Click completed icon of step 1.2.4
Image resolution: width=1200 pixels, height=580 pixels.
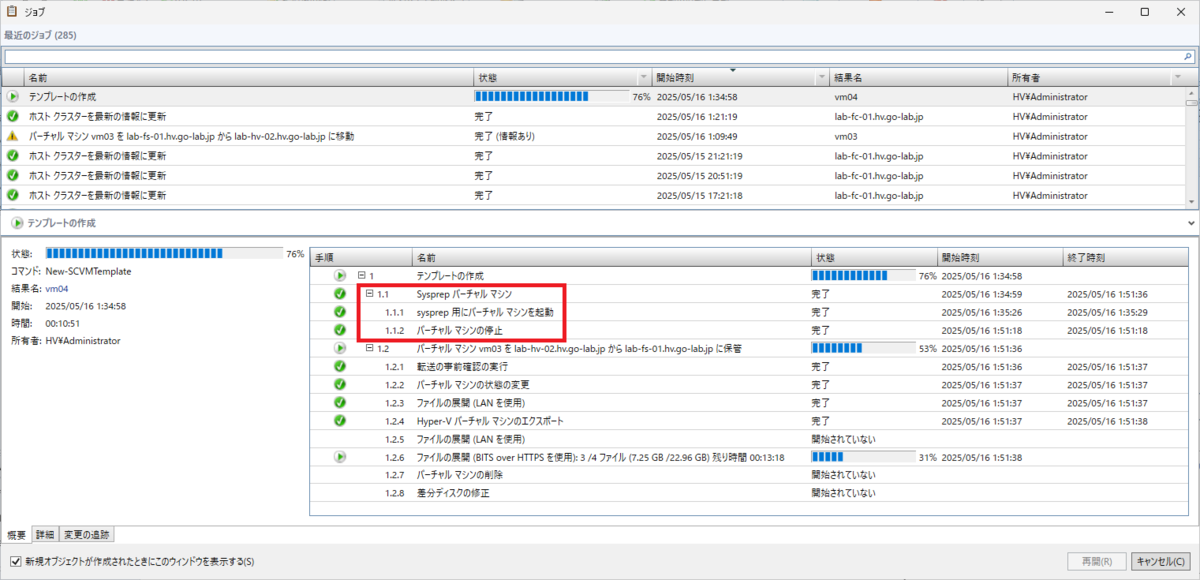[x=340, y=420]
